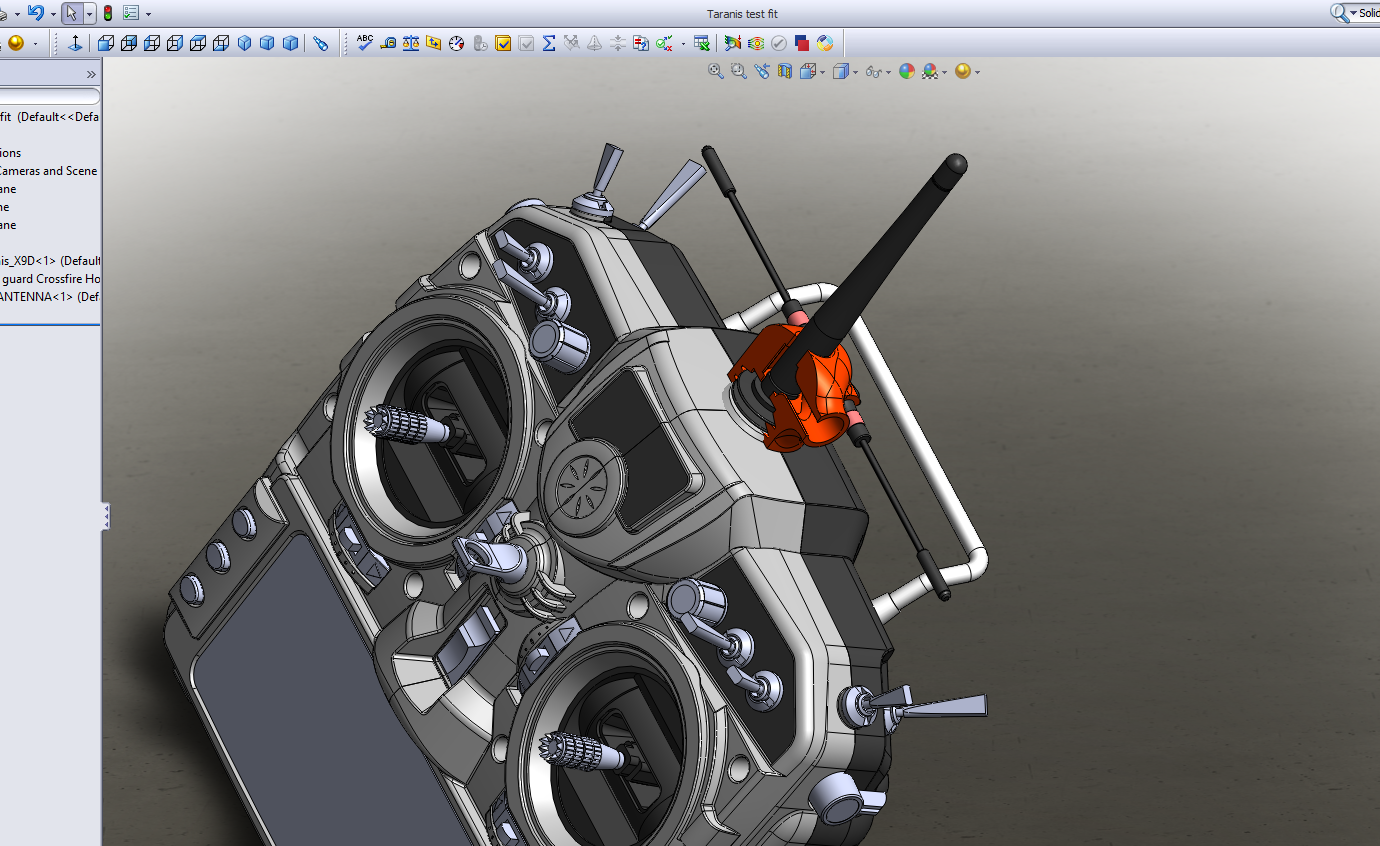Run the ABC Spell Checker tool
The image size is (1380, 846).
365,43
